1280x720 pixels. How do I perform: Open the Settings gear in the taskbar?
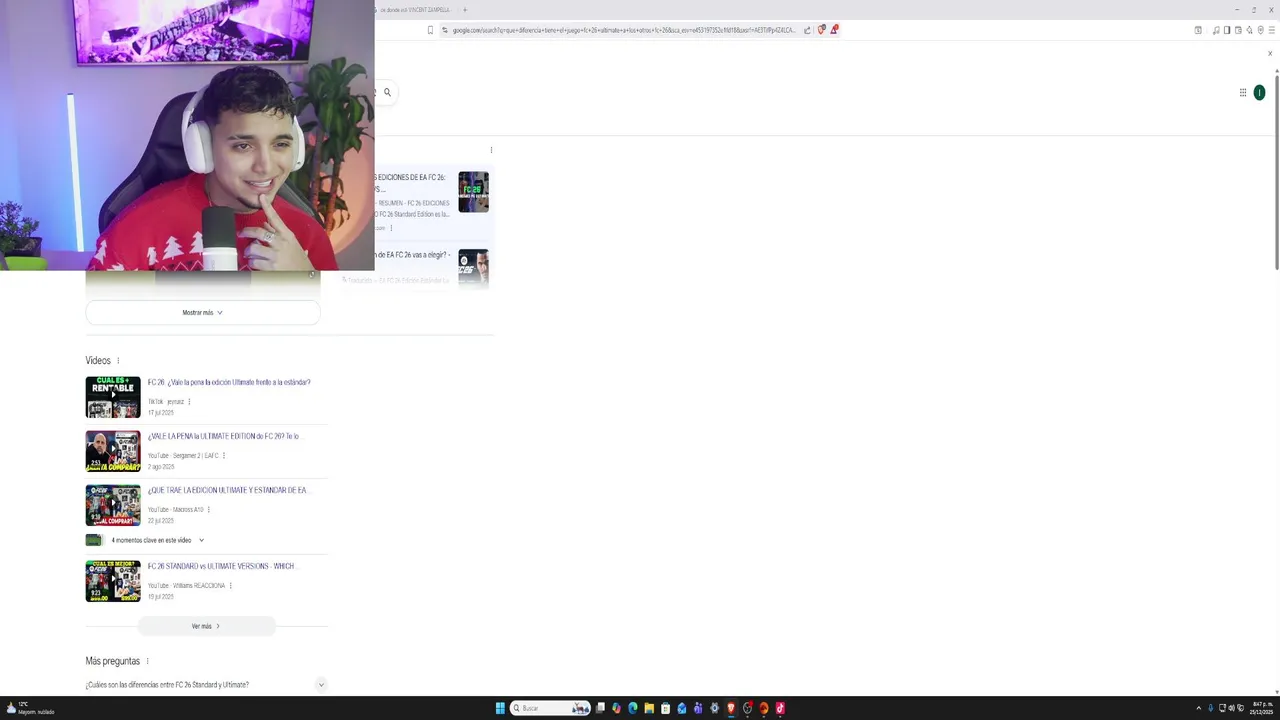point(714,708)
